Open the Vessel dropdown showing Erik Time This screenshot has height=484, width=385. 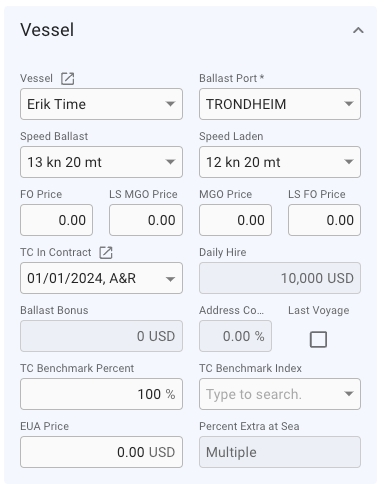(x=101, y=104)
